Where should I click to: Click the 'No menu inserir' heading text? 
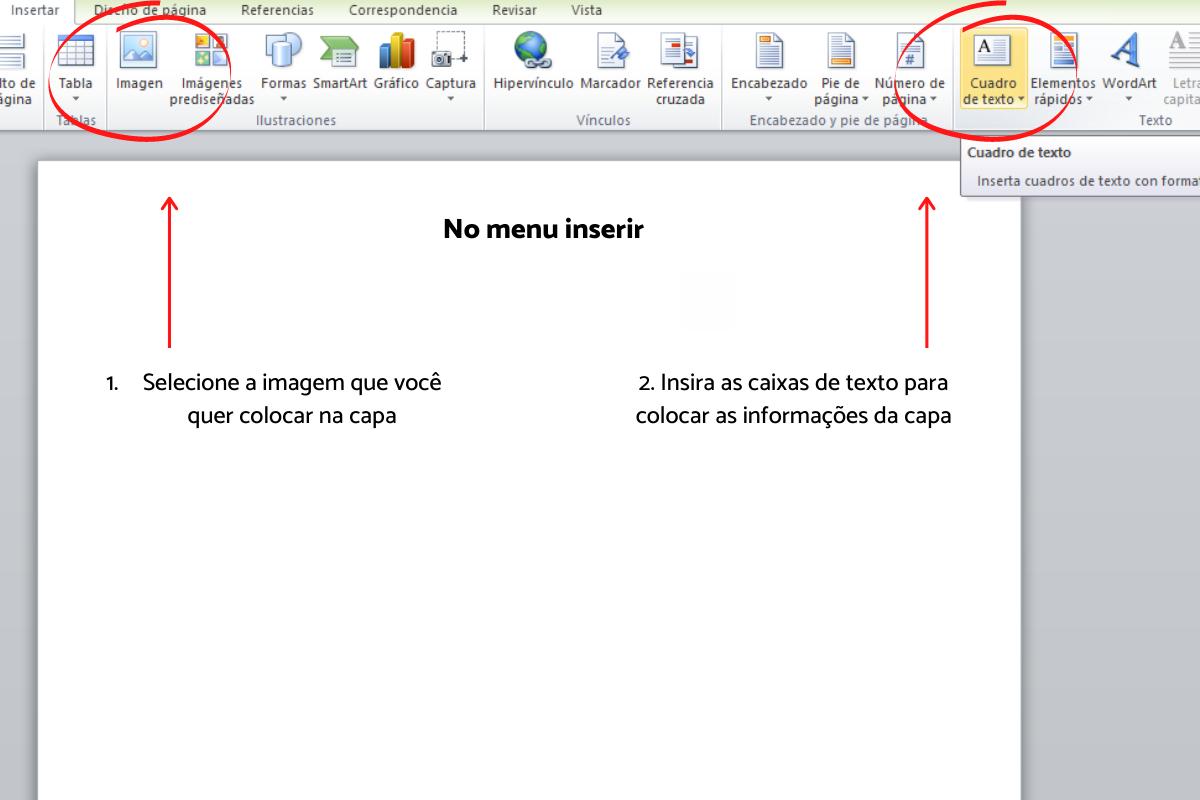coord(543,229)
